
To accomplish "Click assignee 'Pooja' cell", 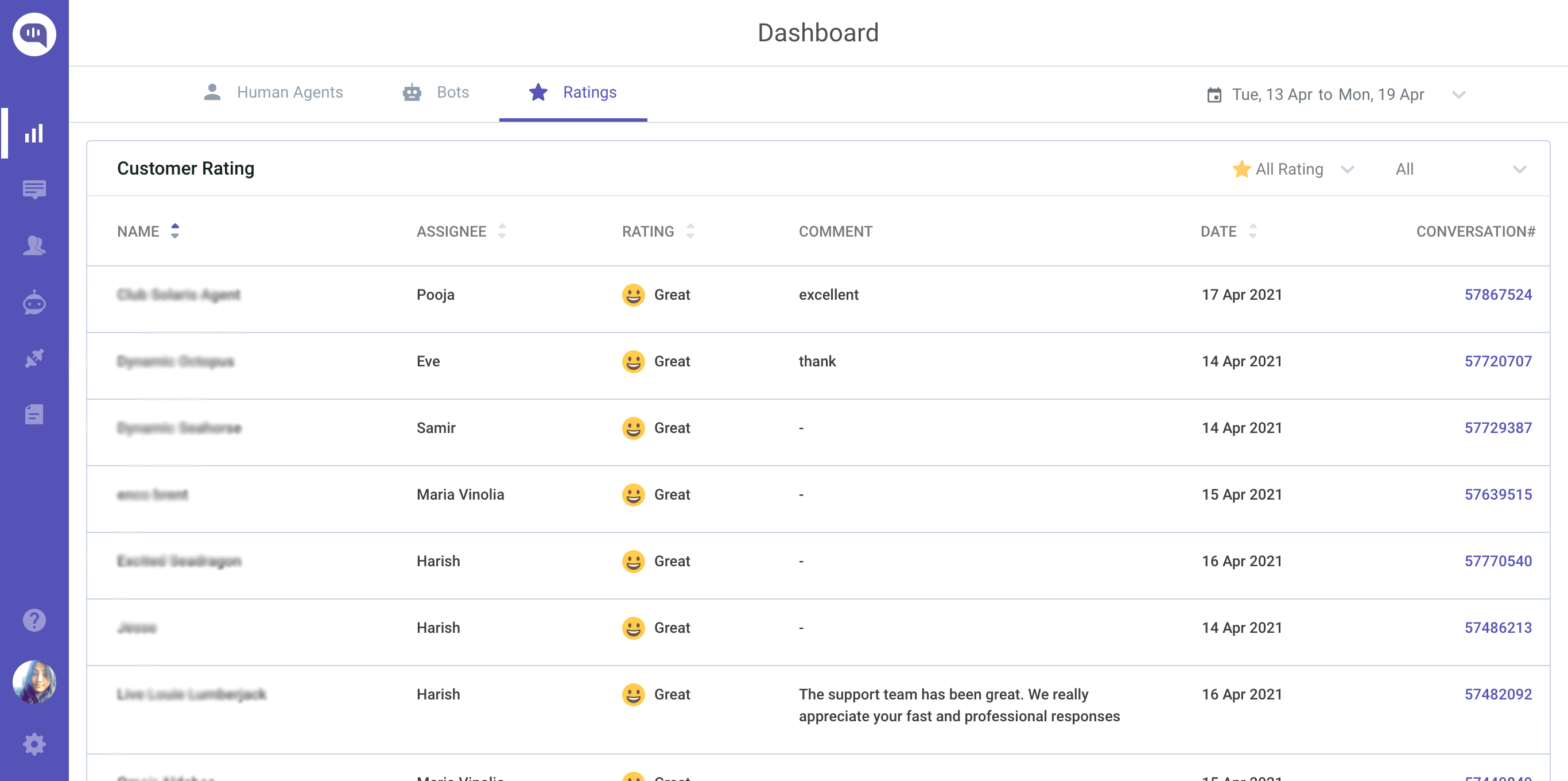I will 435,295.
